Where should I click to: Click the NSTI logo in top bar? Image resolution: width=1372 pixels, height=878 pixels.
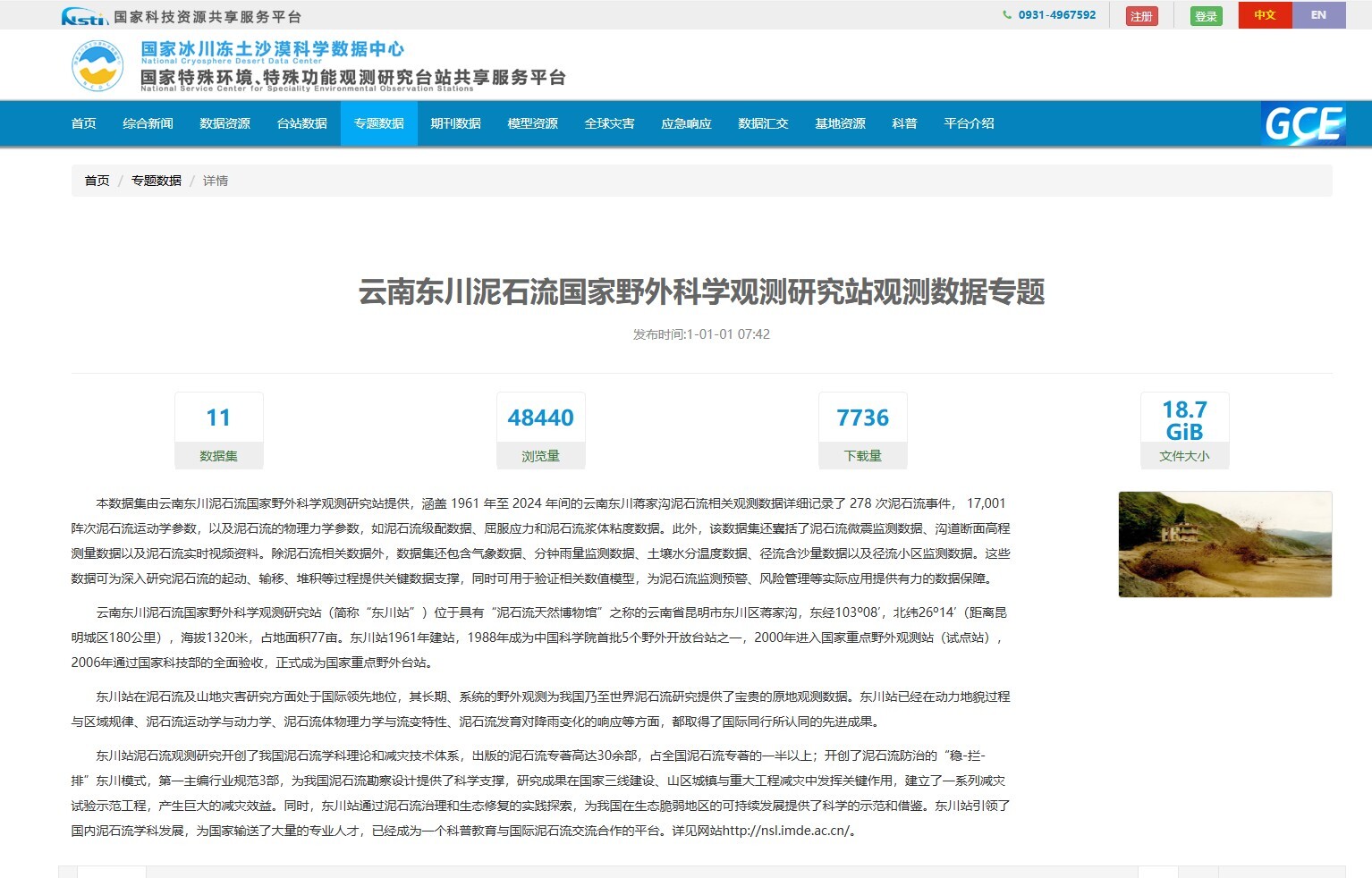coord(85,17)
